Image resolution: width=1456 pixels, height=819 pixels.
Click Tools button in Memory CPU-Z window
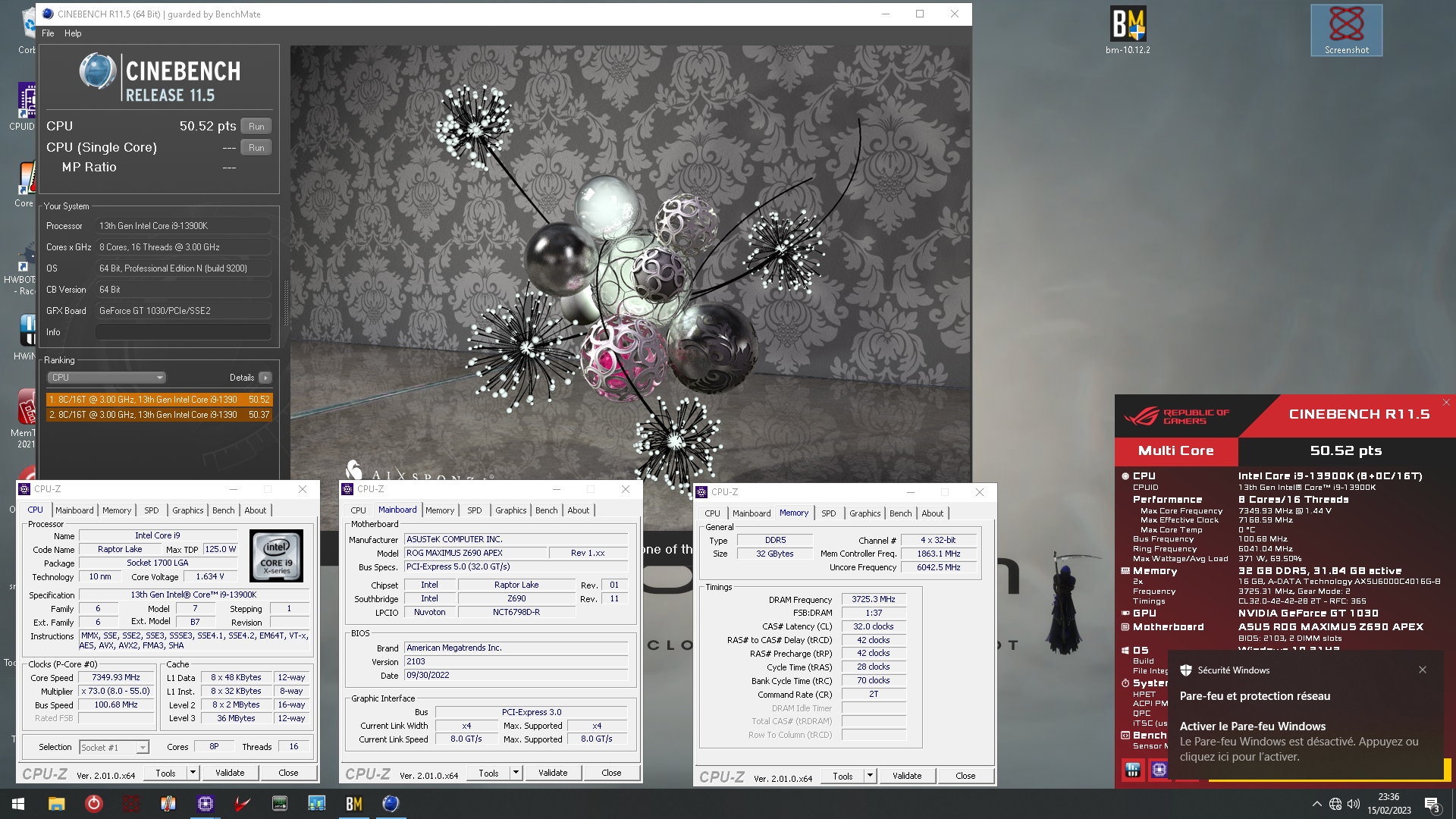(x=843, y=777)
